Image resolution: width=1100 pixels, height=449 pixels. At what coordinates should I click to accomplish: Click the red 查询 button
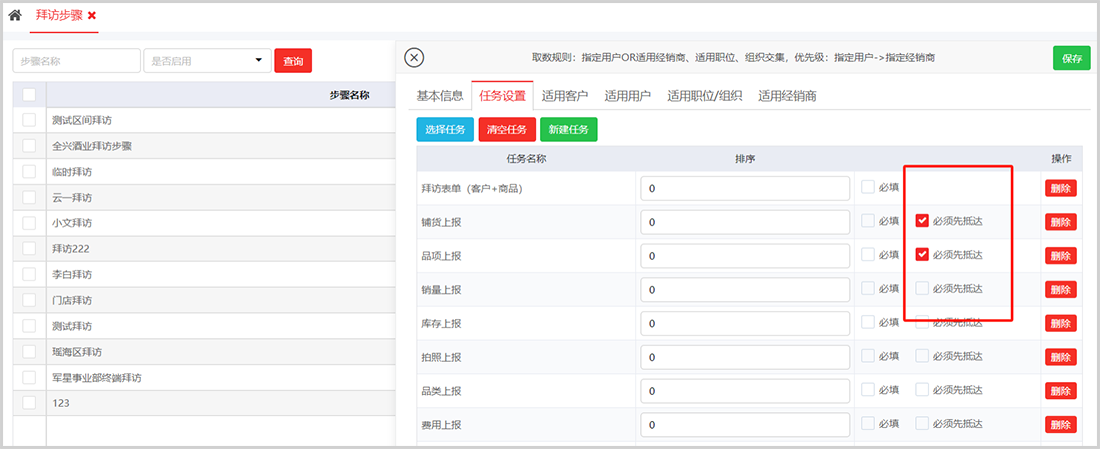point(293,61)
